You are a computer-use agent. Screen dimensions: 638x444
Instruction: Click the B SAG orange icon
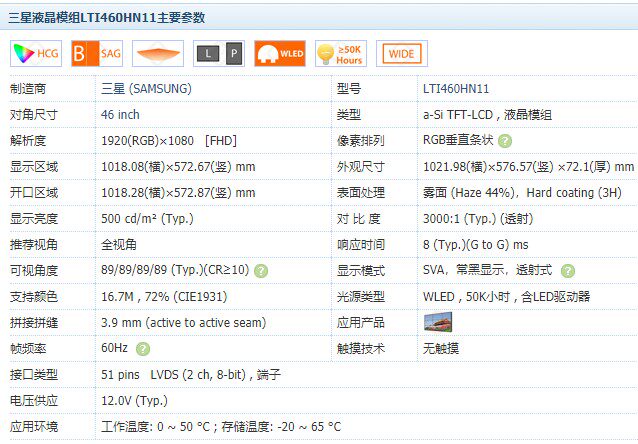click(x=97, y=53)
